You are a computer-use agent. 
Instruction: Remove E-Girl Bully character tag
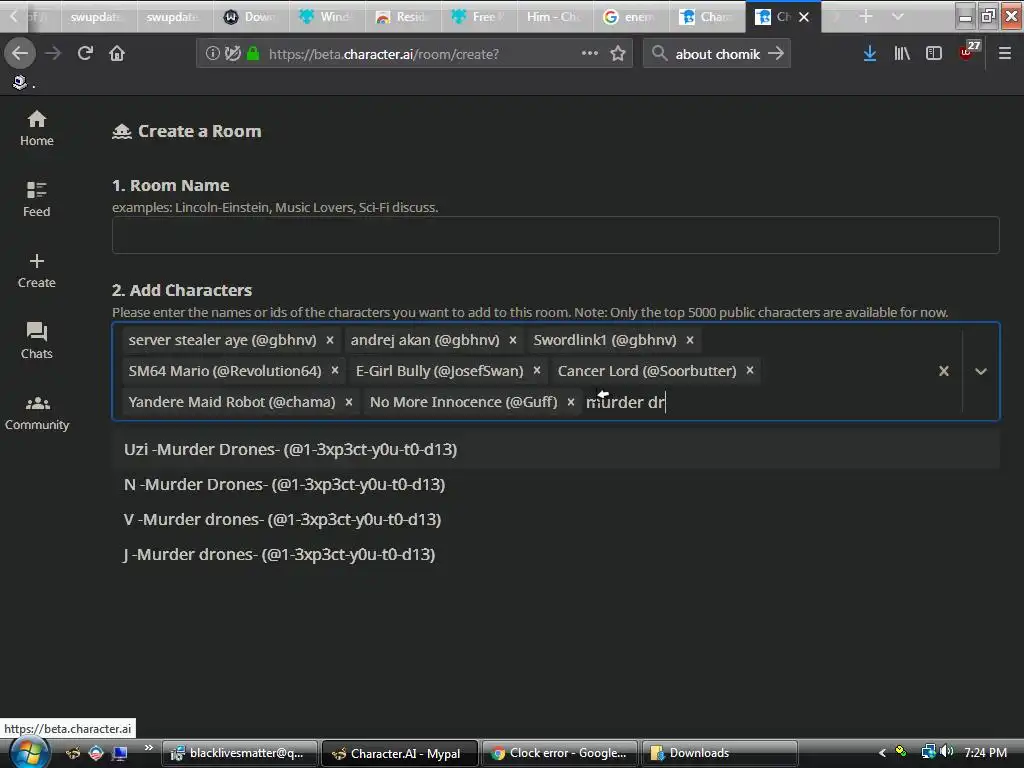pos(537,371)
